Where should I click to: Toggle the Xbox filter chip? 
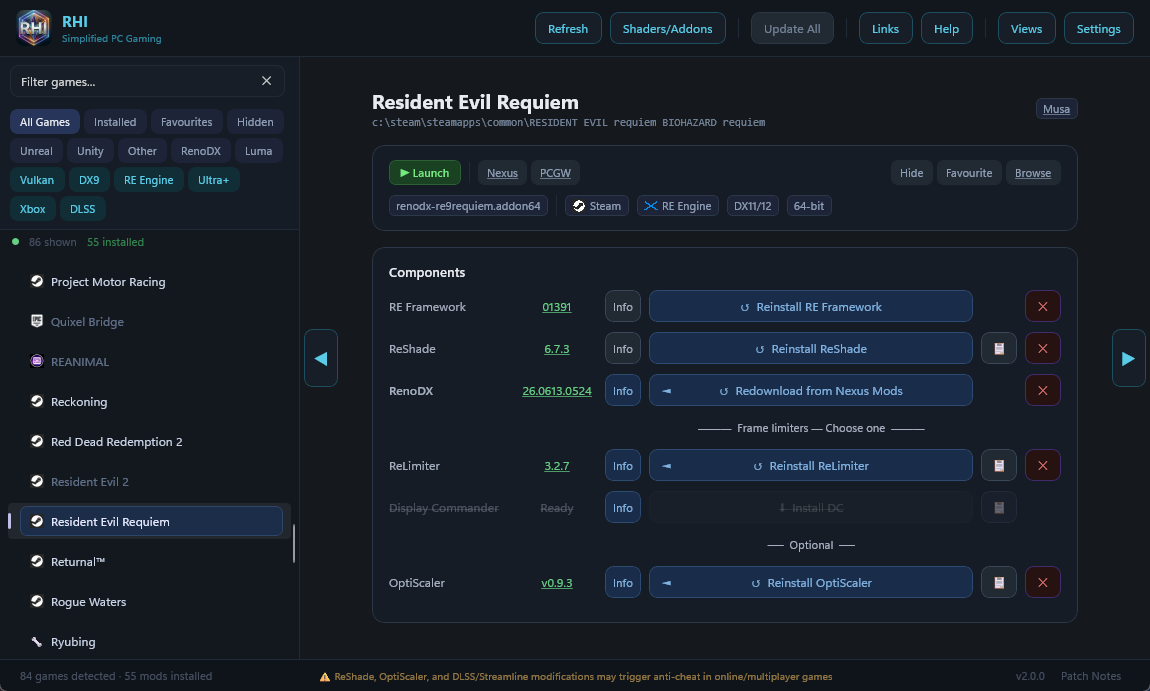point(32,209)
